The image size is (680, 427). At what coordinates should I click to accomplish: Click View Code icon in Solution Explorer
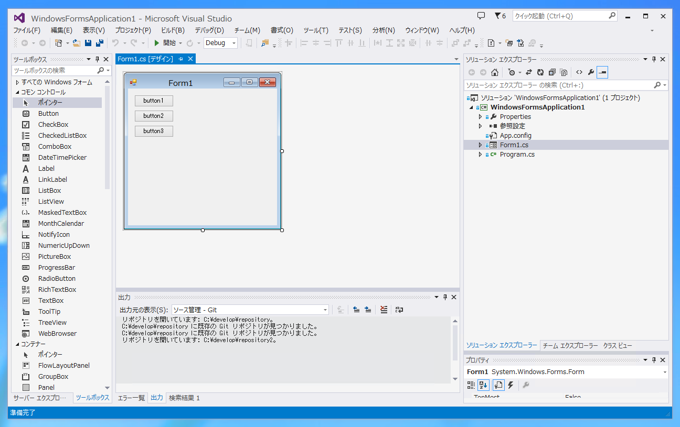[579, 72]
